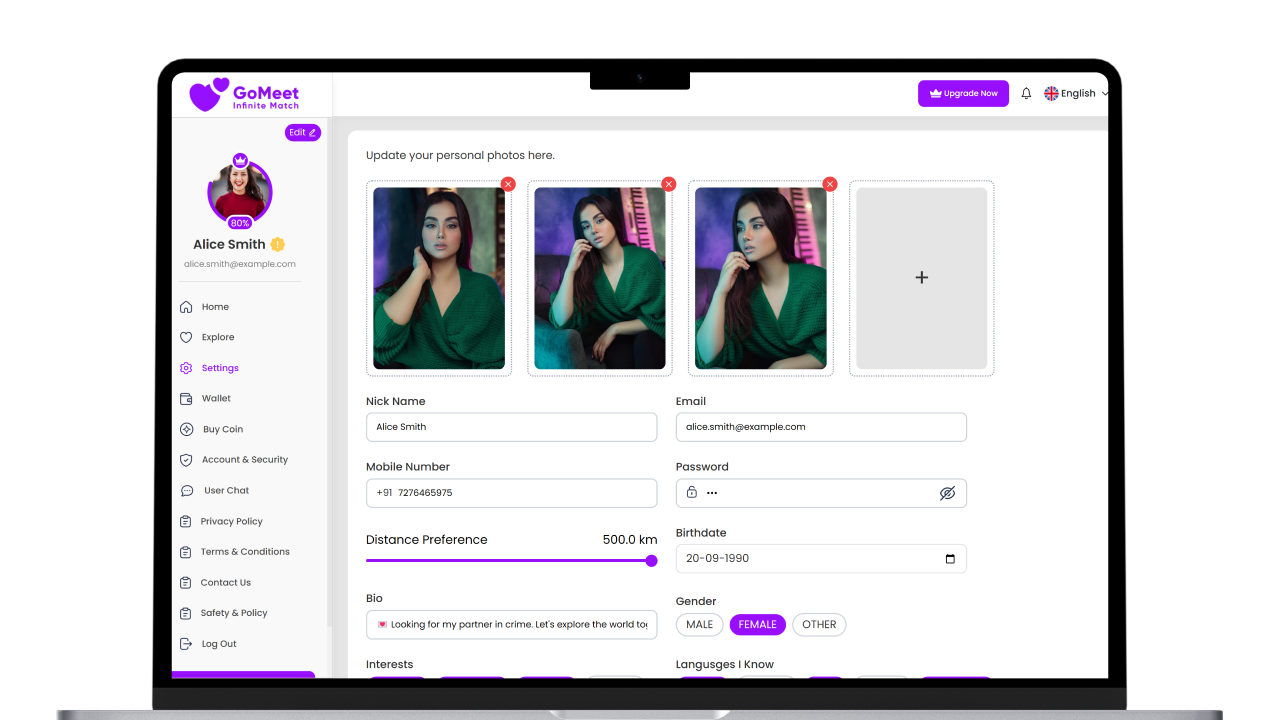Open User Chat in sidebar
Viewport: 1280px width, 720px height.
[x=226, y=491]
